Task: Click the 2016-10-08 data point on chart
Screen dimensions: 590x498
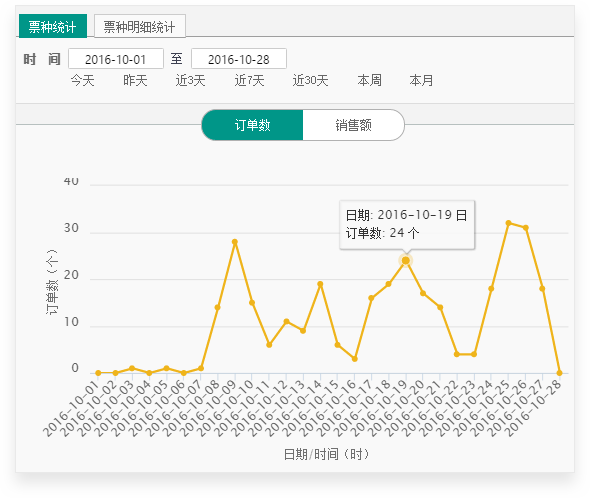Action: pyautogui.click(x=217, y=308)
